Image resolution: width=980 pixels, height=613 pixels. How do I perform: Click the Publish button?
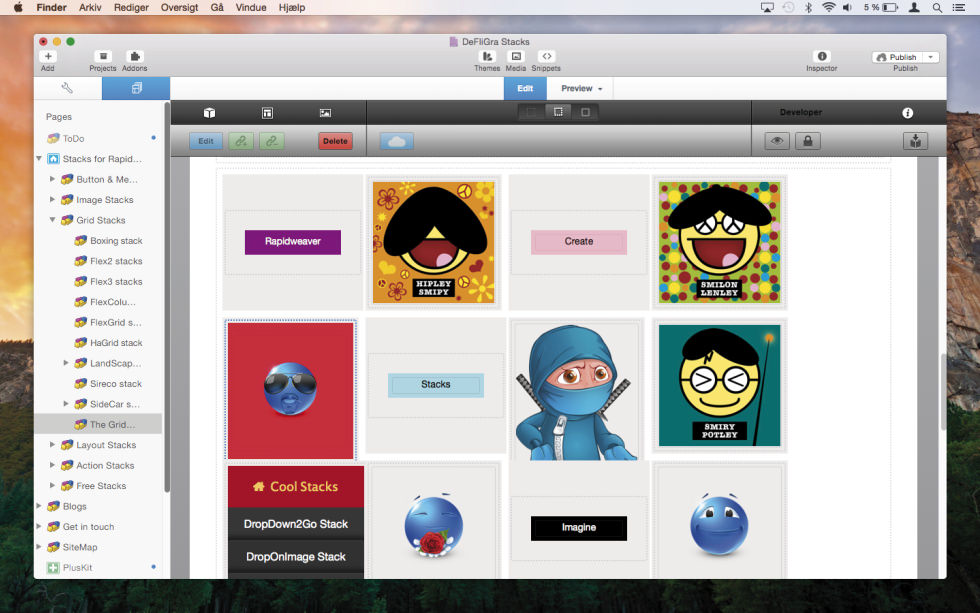tap(898, 57)
